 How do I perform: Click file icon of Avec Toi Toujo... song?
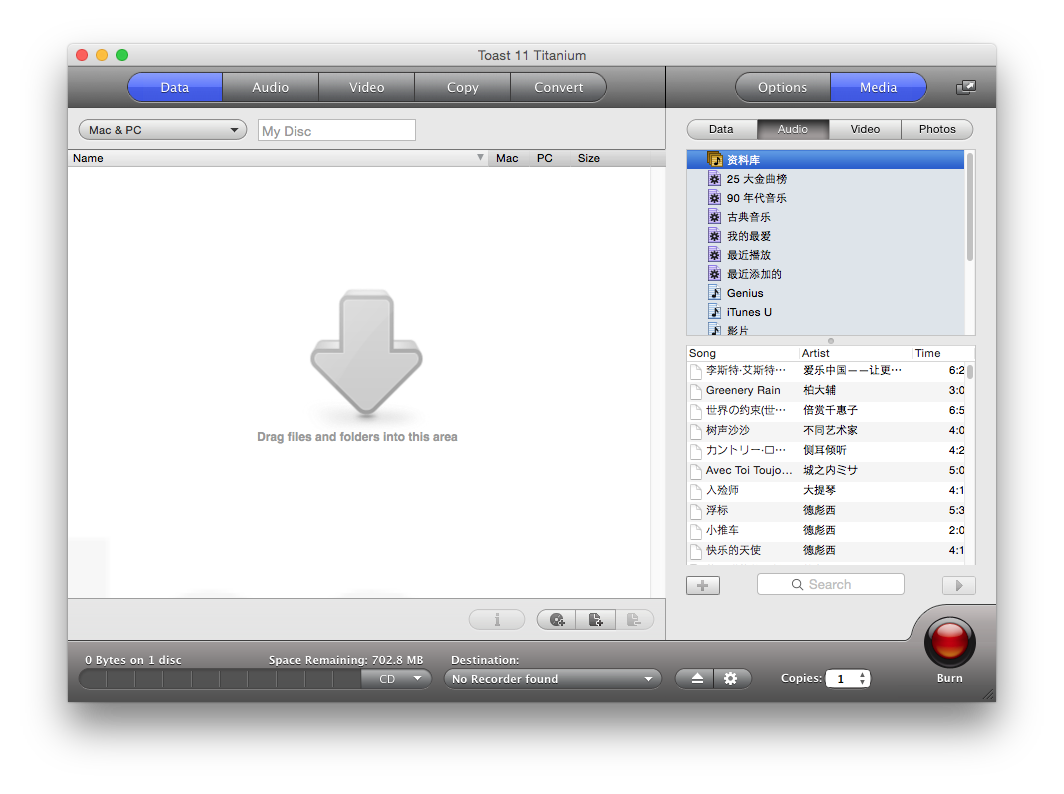pos(696,472)
